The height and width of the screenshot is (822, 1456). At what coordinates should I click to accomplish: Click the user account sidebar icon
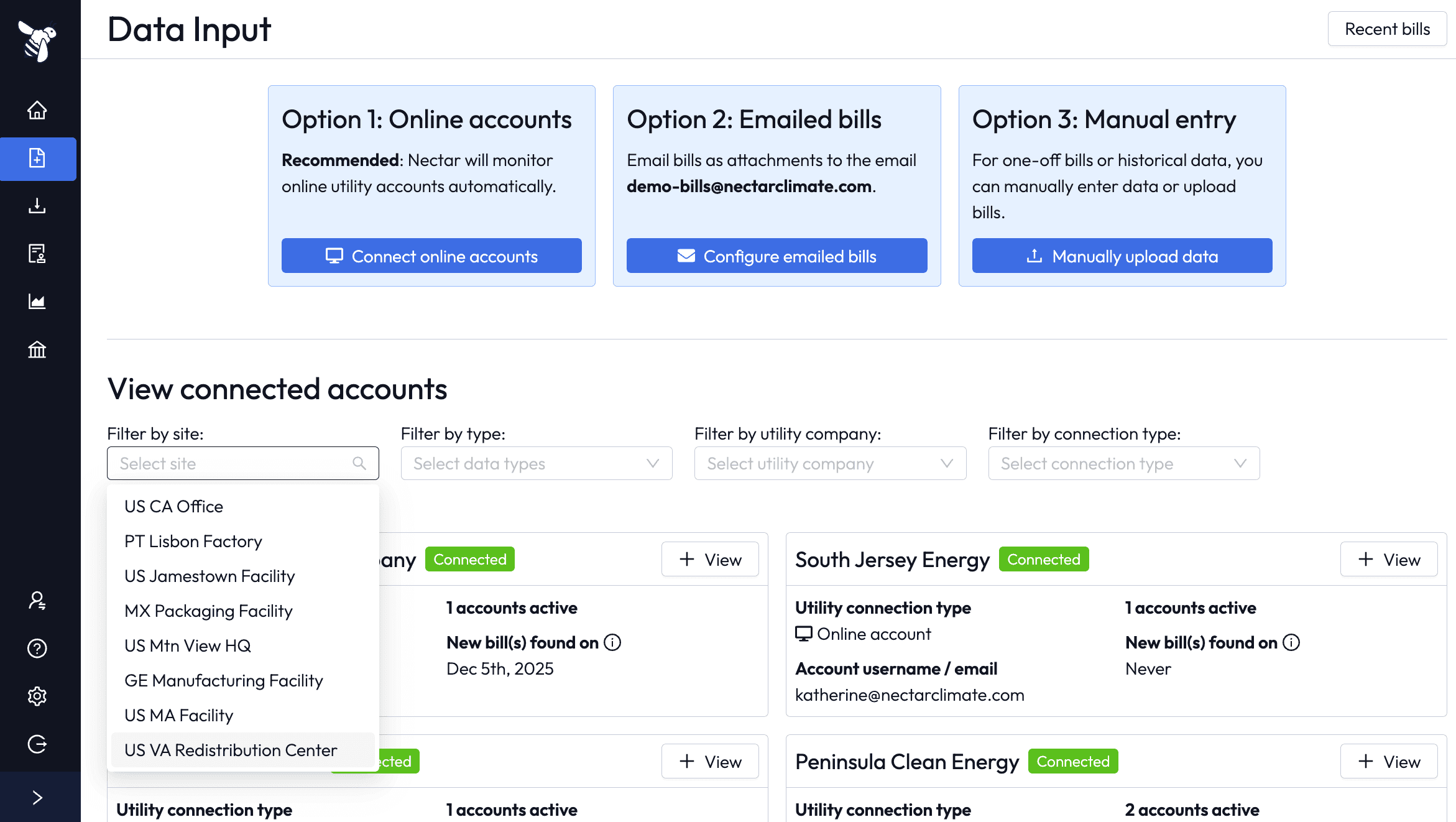pyautogui.click(x=37, y=601)
